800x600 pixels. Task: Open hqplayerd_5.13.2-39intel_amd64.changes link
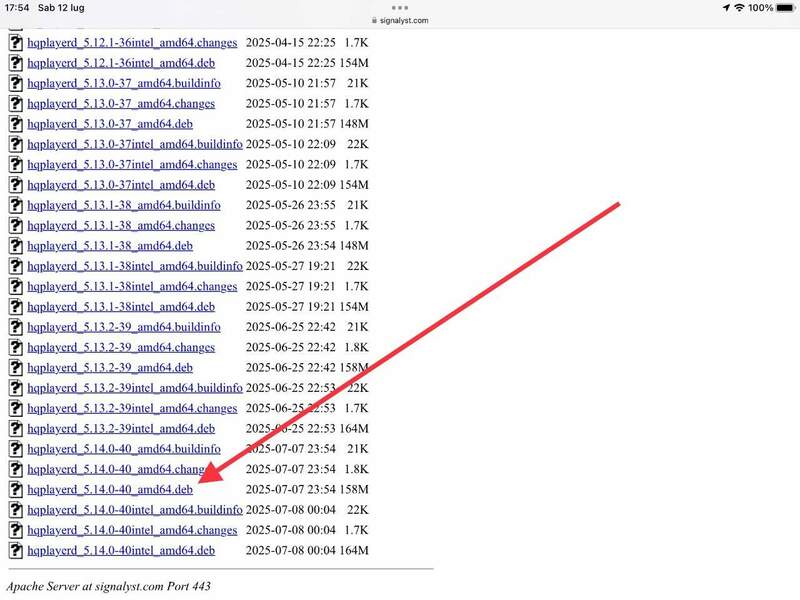pos(132,408)
